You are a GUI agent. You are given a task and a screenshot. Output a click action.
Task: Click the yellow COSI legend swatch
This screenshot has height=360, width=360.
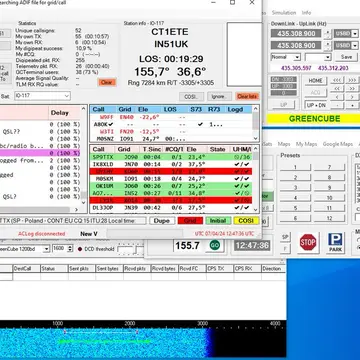246,221
